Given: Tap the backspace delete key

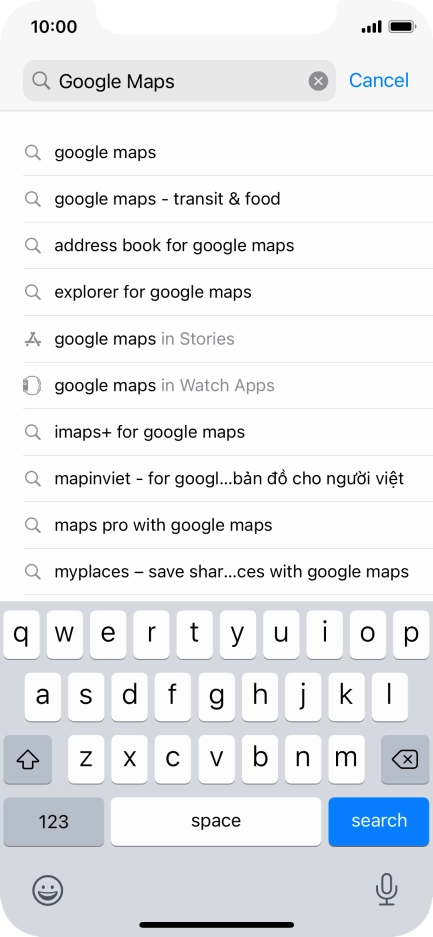Looking at the screenshot, I should pos(404,760).
